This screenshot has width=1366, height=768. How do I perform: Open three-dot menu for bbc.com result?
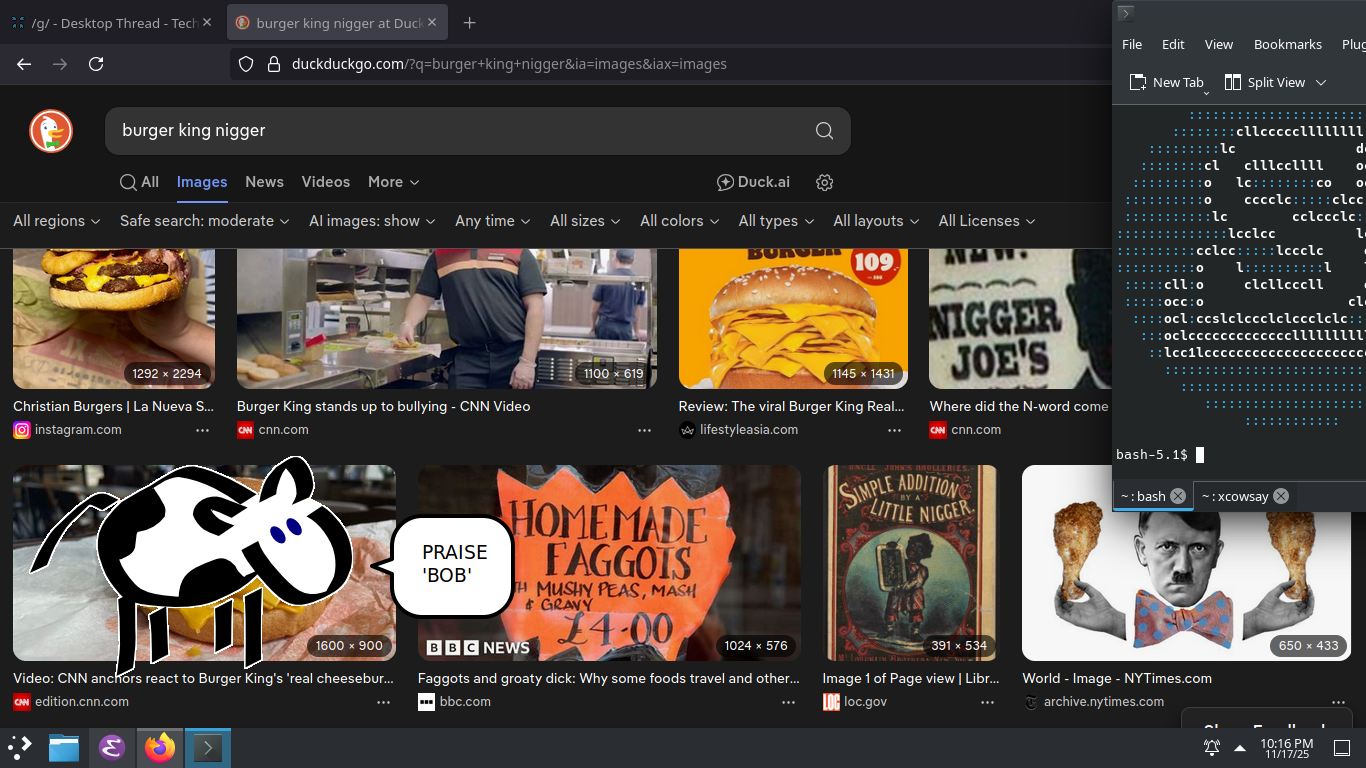pyautogui.click(x=789, y=702)
